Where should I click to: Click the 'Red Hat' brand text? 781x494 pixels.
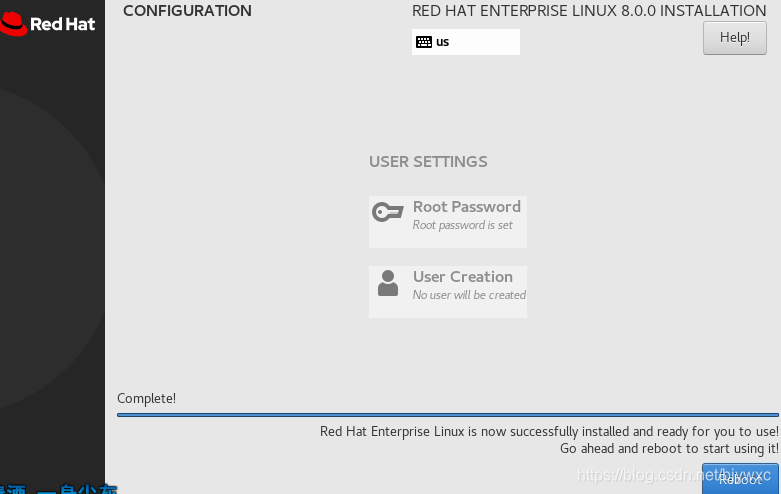pyautogui.click(x=62, y=24)
